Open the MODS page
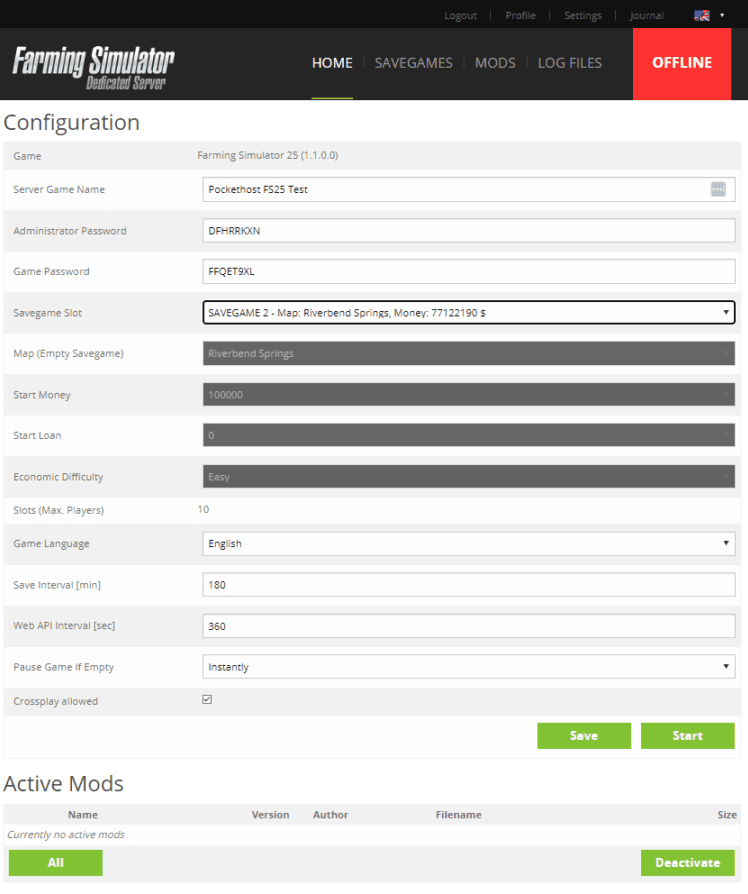Screen dimensions: 748x894 [x=495, y=63]
